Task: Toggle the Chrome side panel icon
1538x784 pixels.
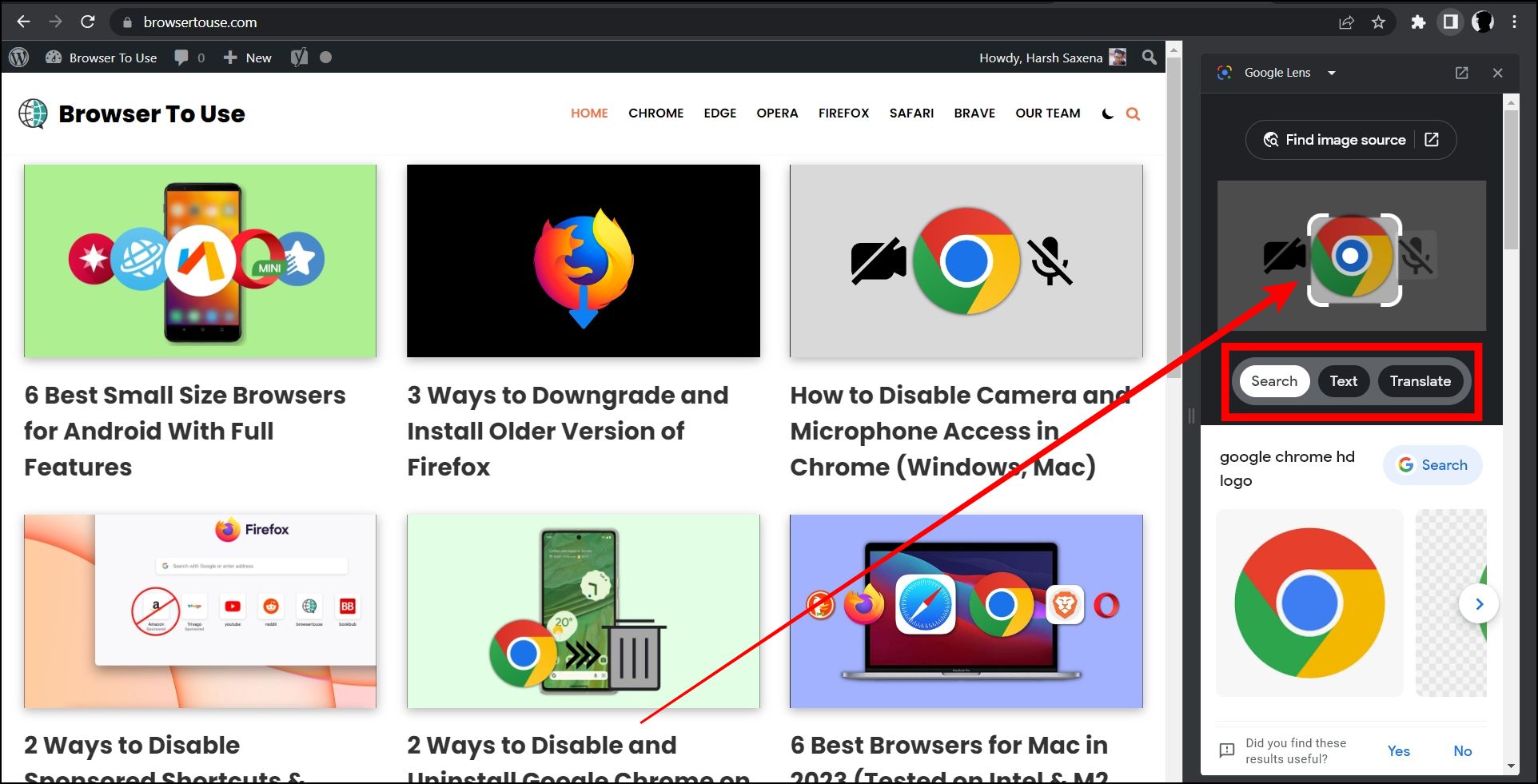Action: [x=1450, y=22]
